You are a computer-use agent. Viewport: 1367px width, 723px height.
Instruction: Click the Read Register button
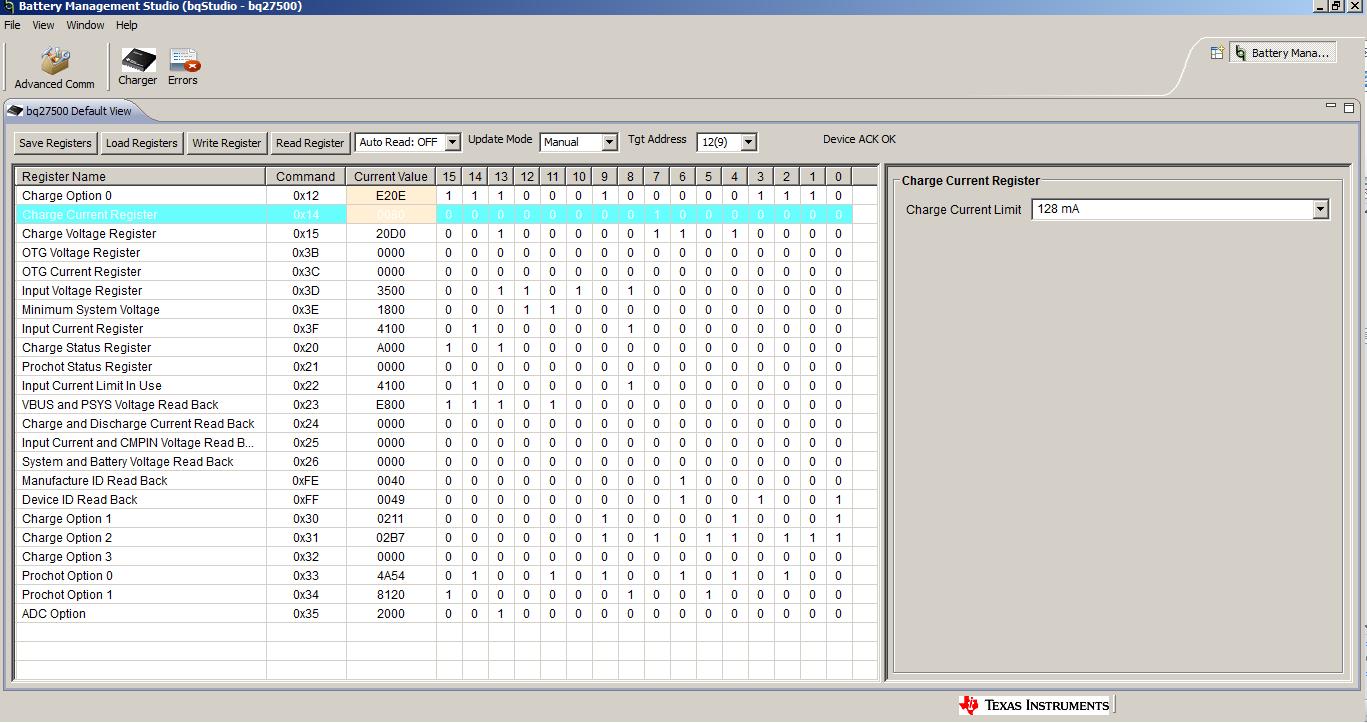pyautogui.click(x=310, y=143)
